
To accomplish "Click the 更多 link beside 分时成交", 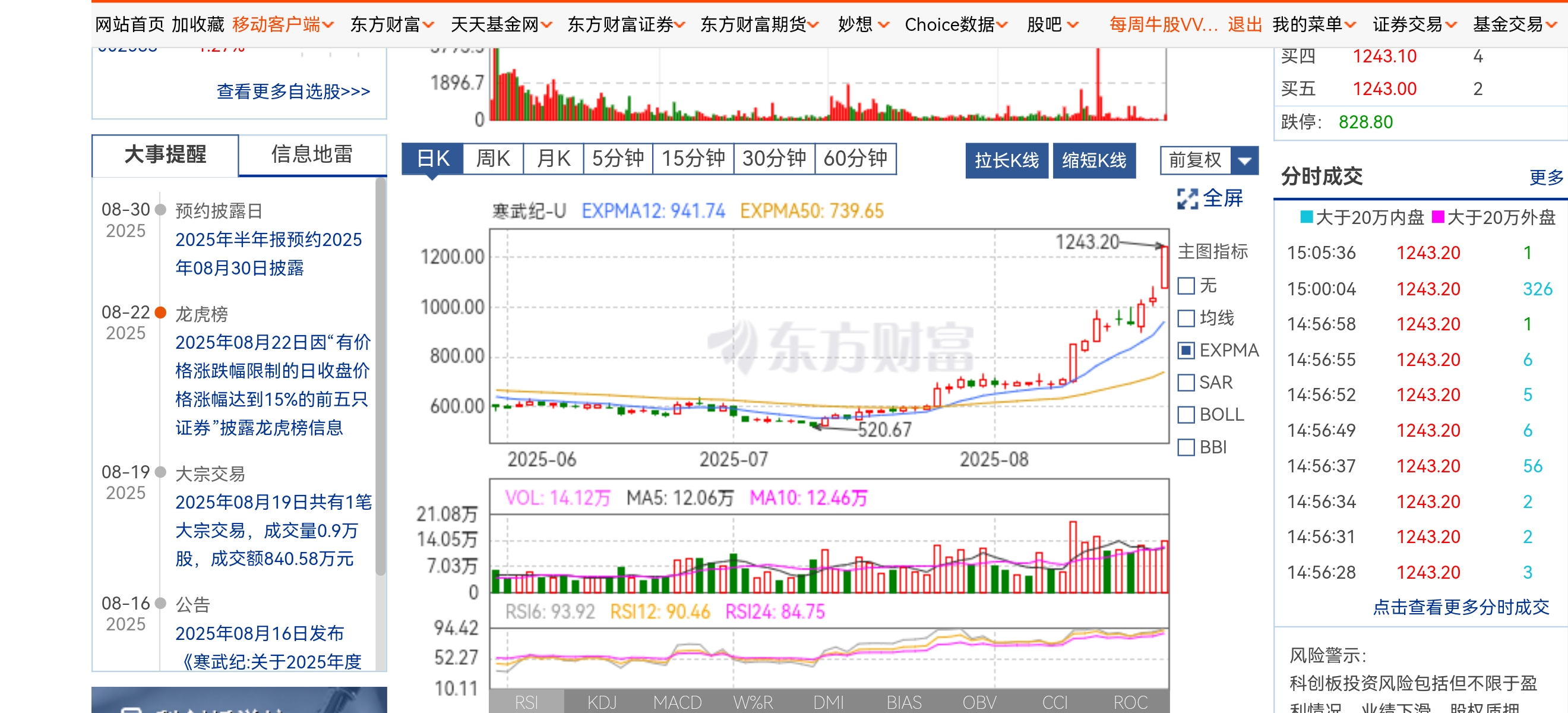I will pyautogui.click(x=1546, y=177).
